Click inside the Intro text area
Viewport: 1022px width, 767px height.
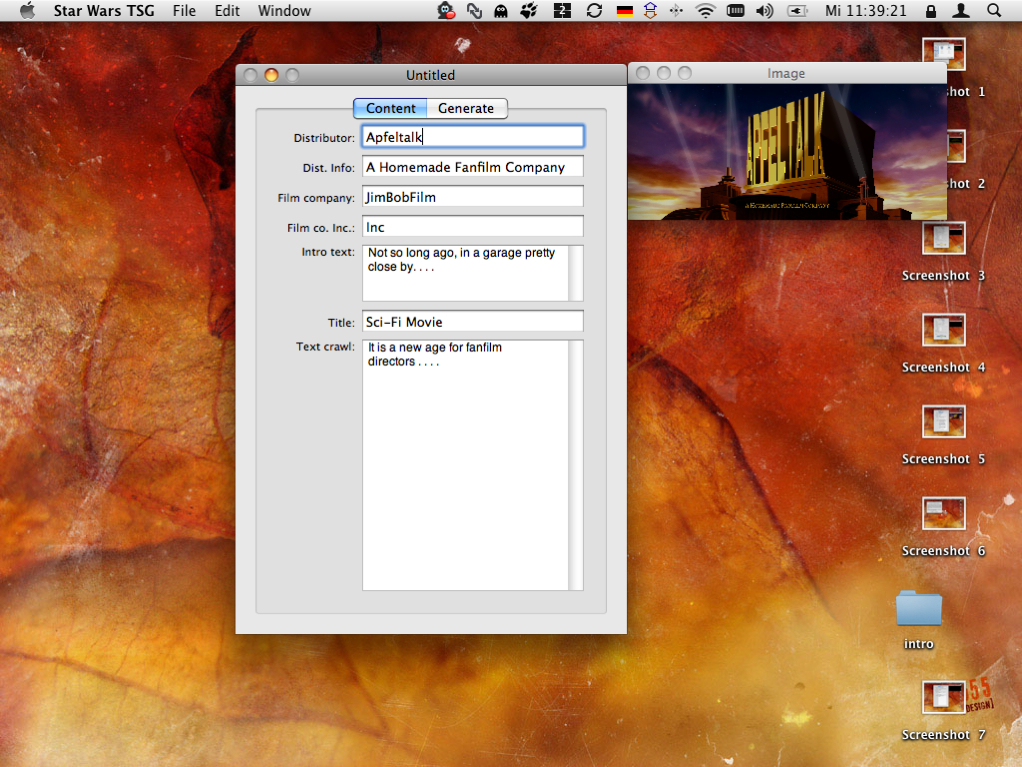[x=465, y=273]
